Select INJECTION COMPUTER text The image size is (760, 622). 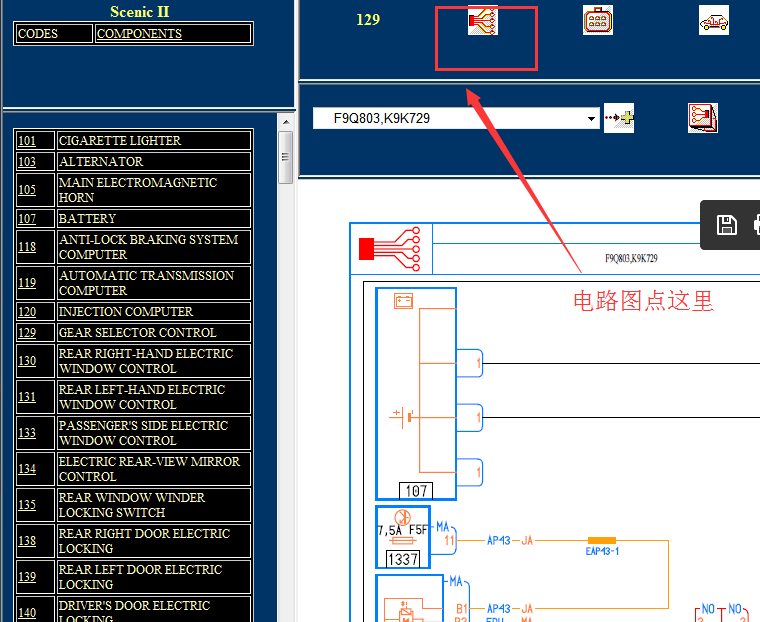tap(126, 312)
